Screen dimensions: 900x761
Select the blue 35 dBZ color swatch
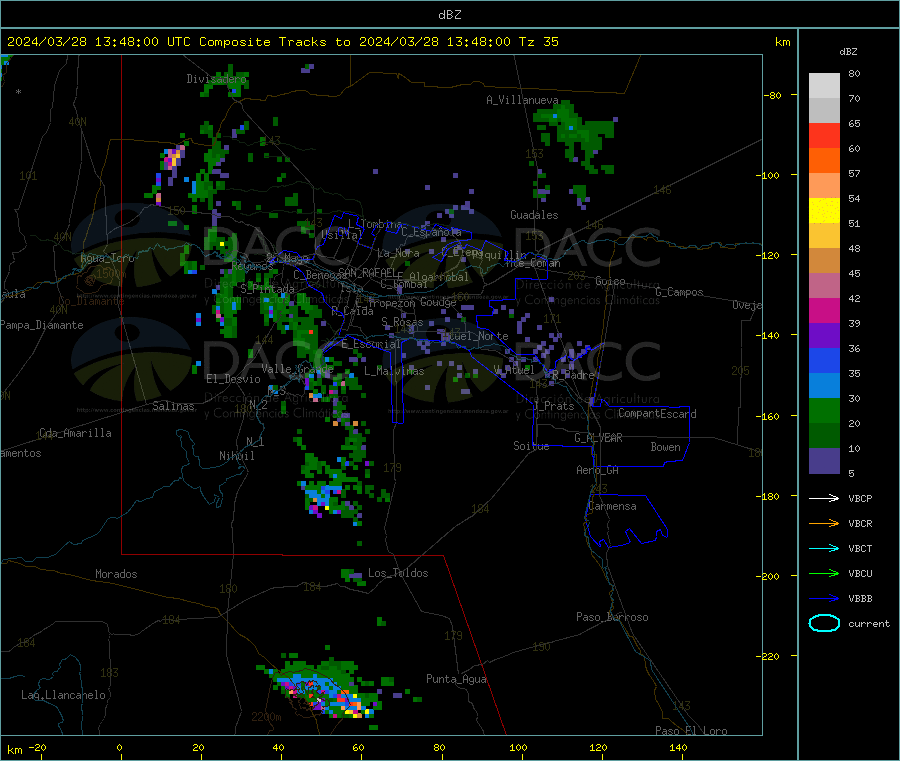(824, 360)
